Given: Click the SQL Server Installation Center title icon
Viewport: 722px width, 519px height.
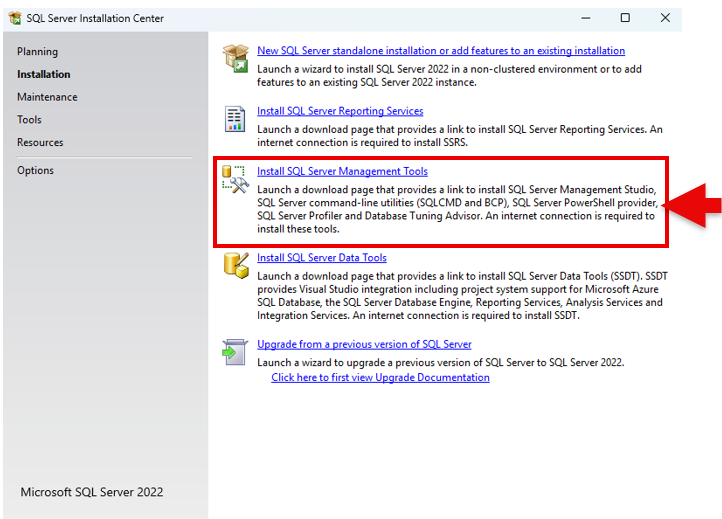Looking at the screenshot, I should [15, 18].
